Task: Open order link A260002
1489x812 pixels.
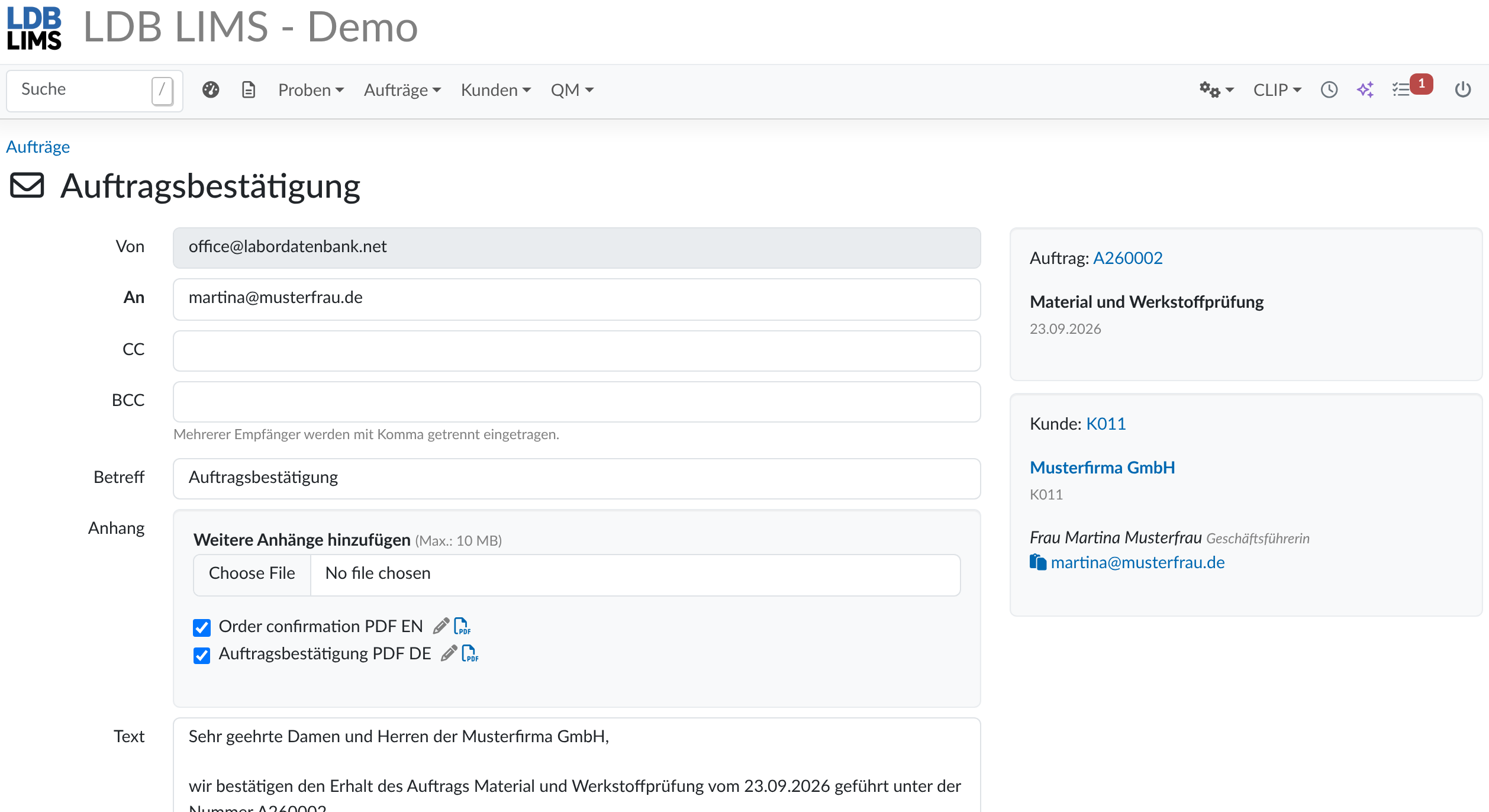Action: coord(1127,258)
